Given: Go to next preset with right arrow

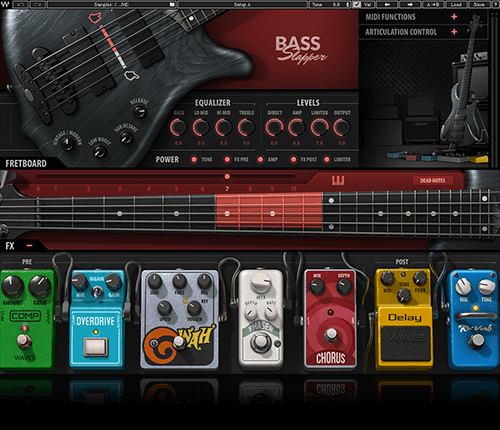Looking at the screenshot, I should point(410,4).
